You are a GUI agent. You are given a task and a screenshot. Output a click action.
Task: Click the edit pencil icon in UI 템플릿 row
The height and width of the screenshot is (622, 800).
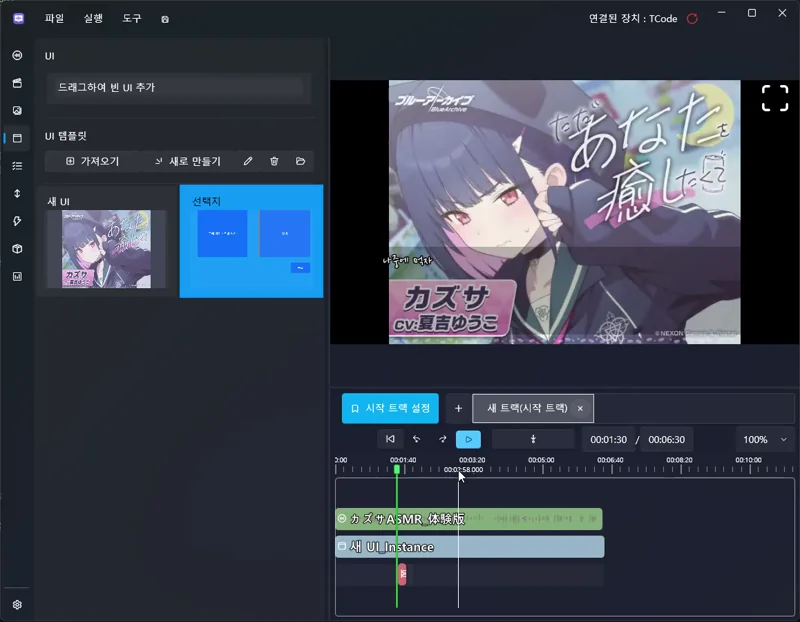pos(247,161)
